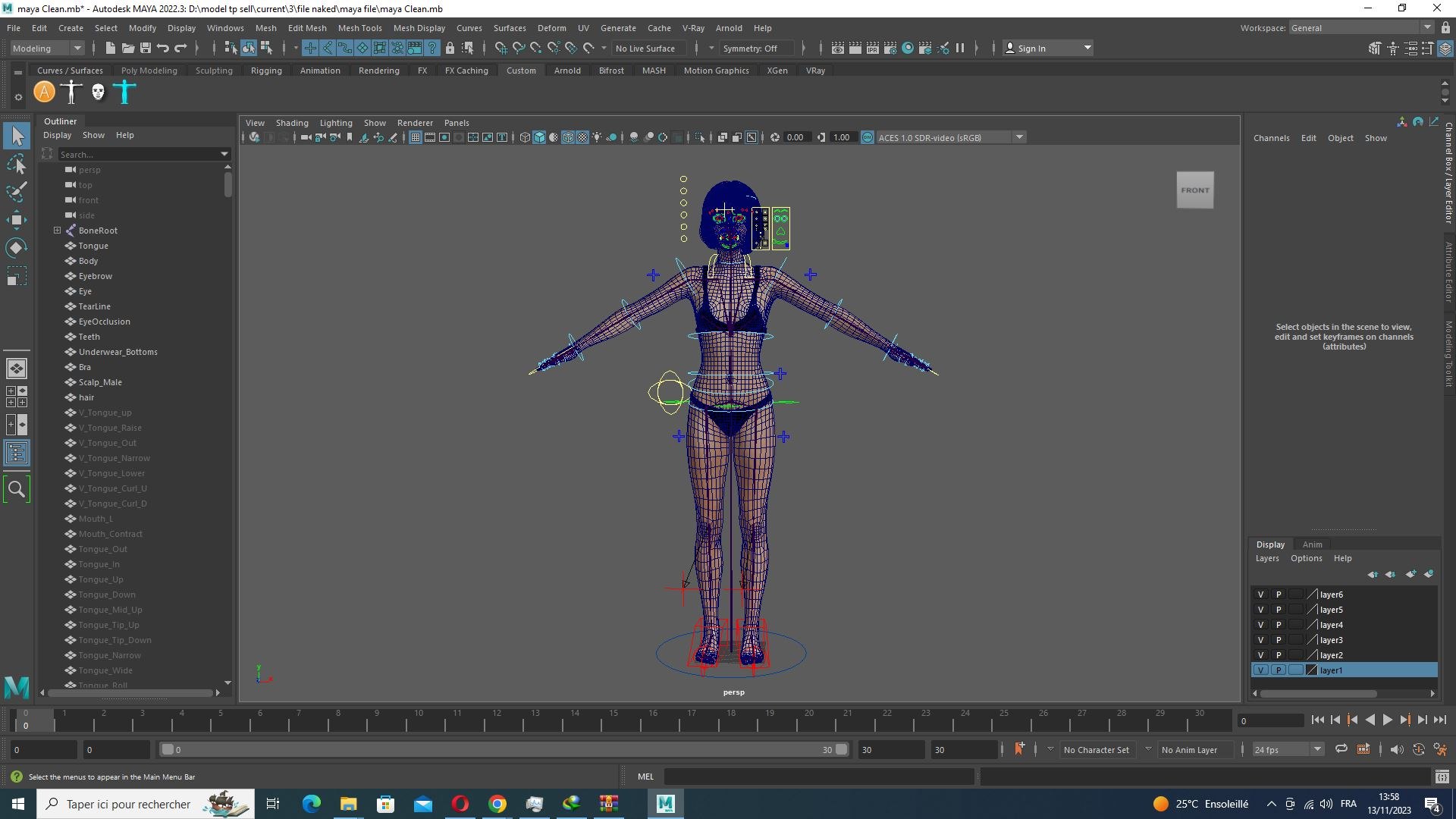Expand the BoneRoot node in Outliner
The width and height of the screenshot is (1456, 819).
click(x=57, y=231)
